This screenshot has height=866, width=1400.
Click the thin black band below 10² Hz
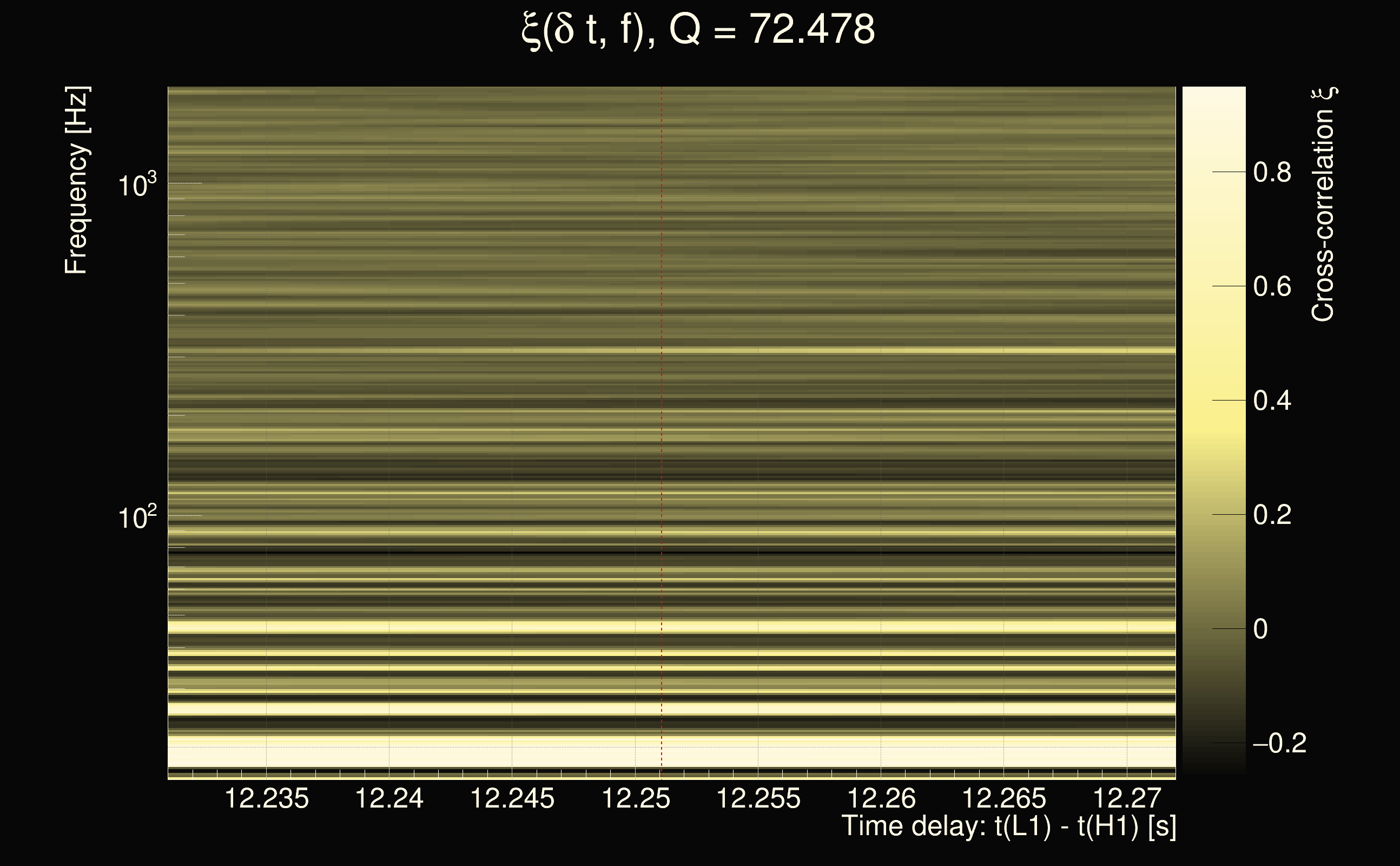tap(572, 553)
